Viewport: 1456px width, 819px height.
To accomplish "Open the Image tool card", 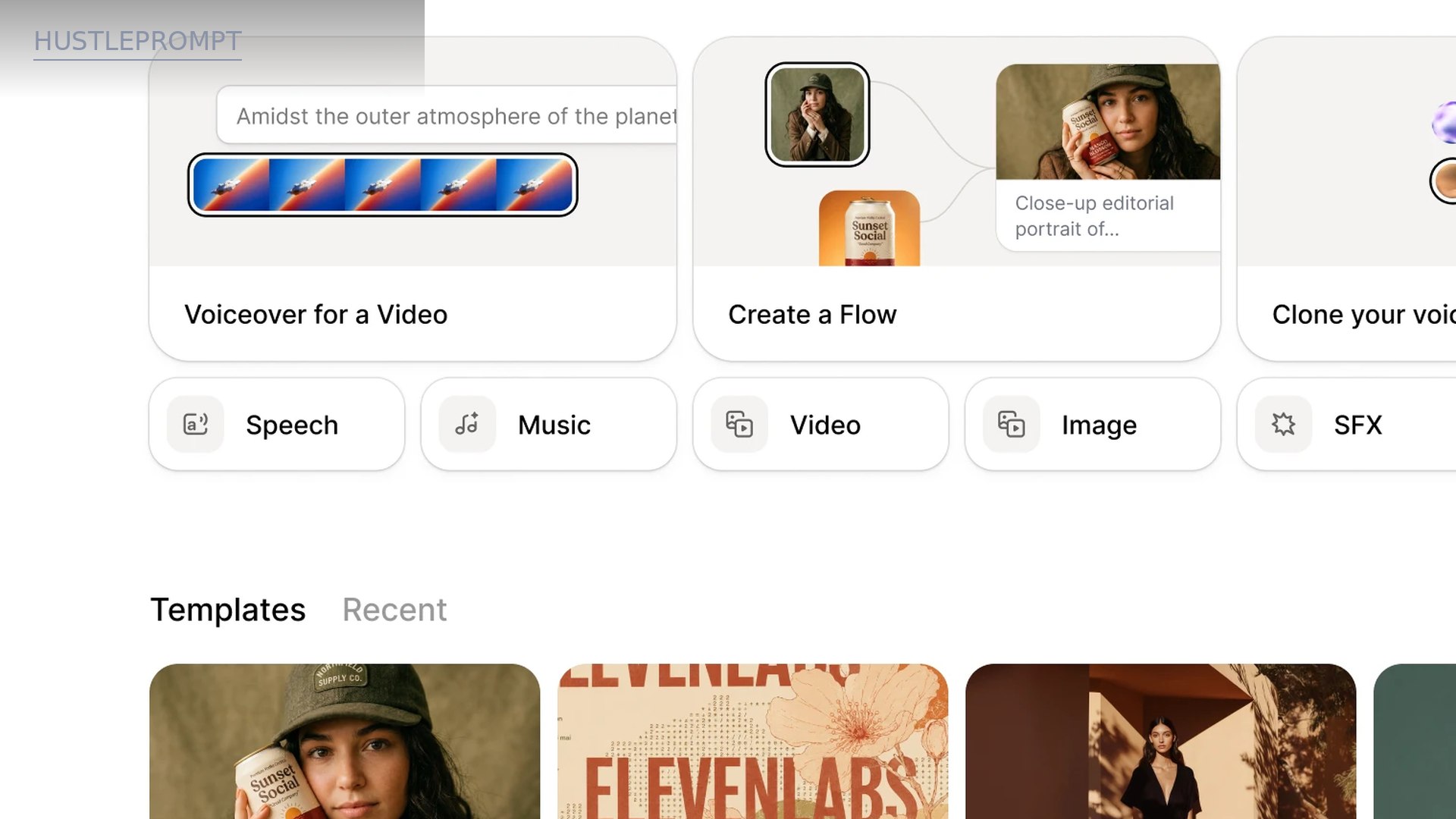I will pyautogui.click(x=1093, y=424).
